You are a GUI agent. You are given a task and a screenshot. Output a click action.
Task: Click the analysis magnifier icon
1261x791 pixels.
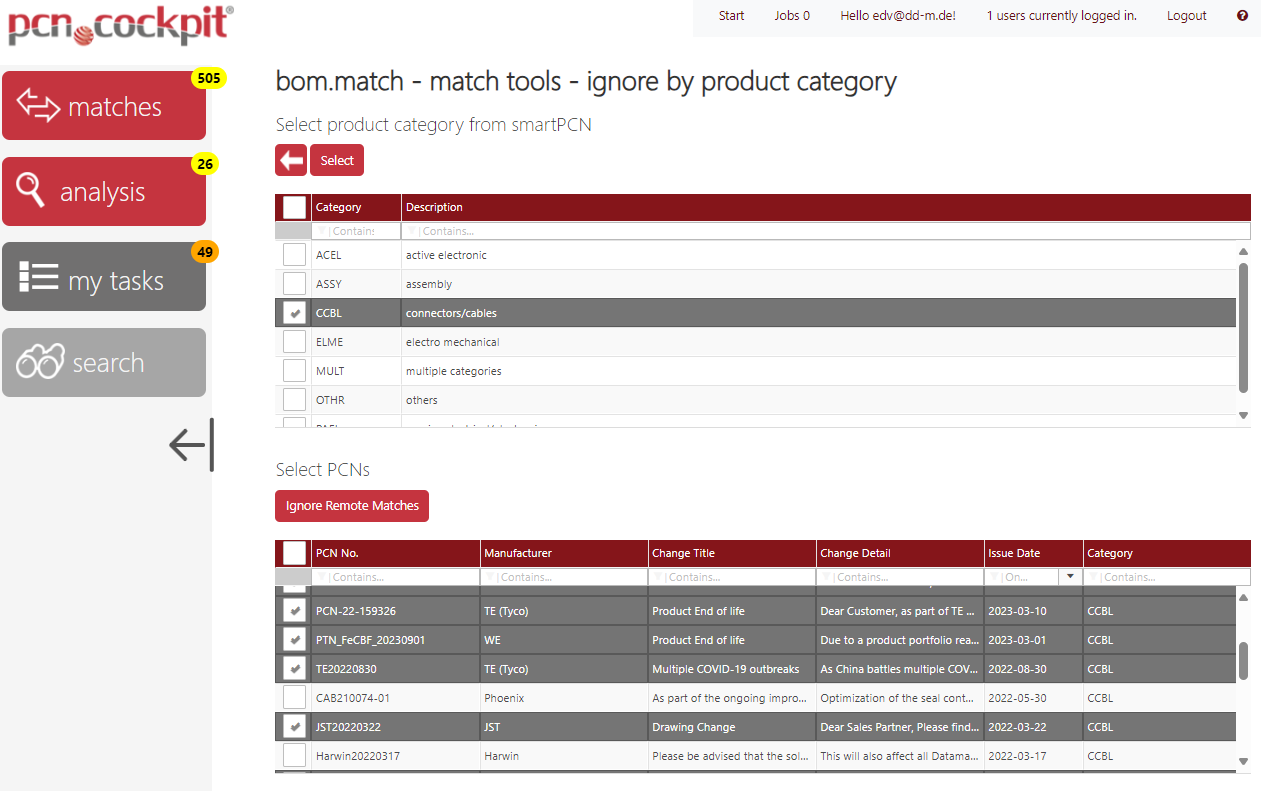31,190
